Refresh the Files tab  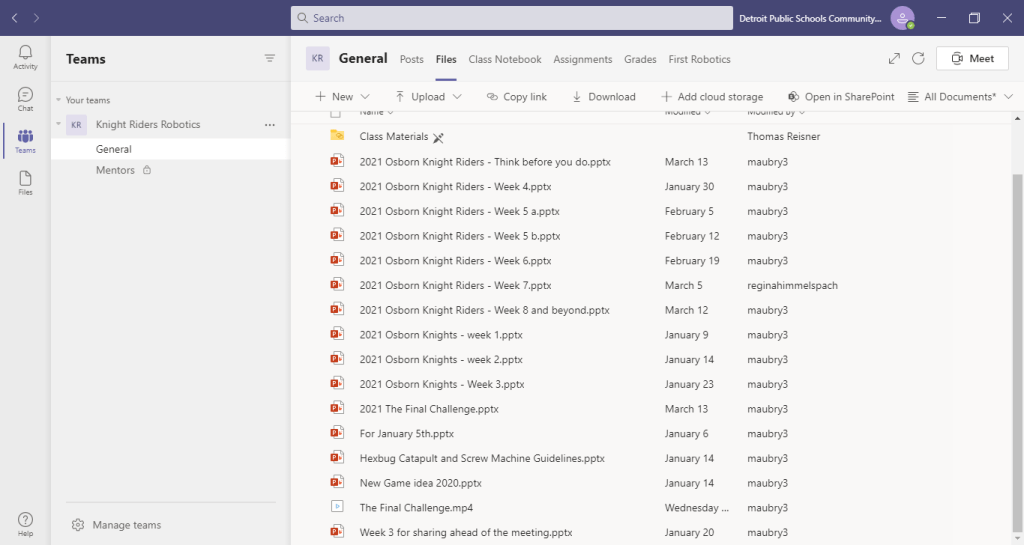(x=918, y=59)
